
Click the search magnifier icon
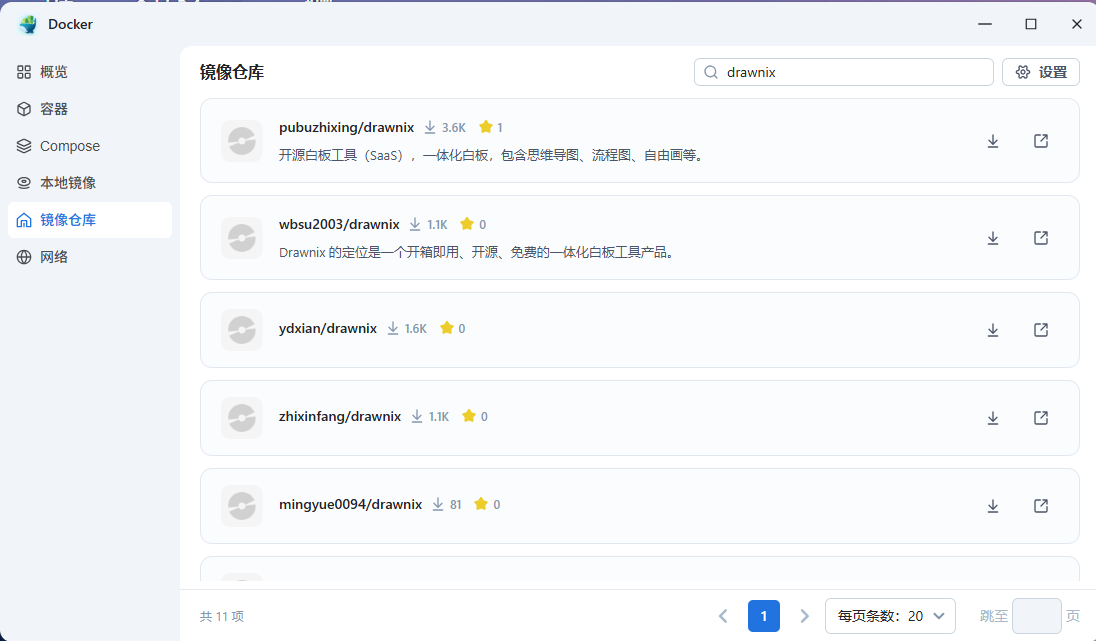(711, 72)
